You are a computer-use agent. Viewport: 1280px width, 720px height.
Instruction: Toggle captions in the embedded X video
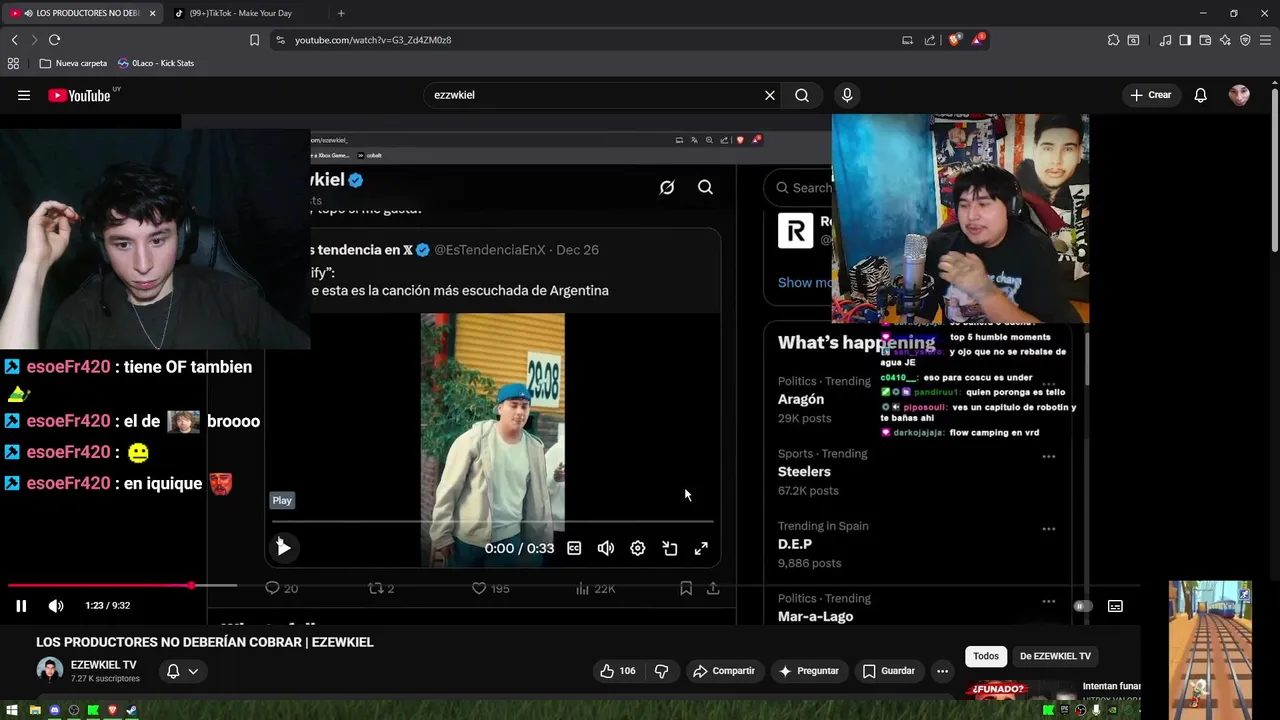coord(574,548)
